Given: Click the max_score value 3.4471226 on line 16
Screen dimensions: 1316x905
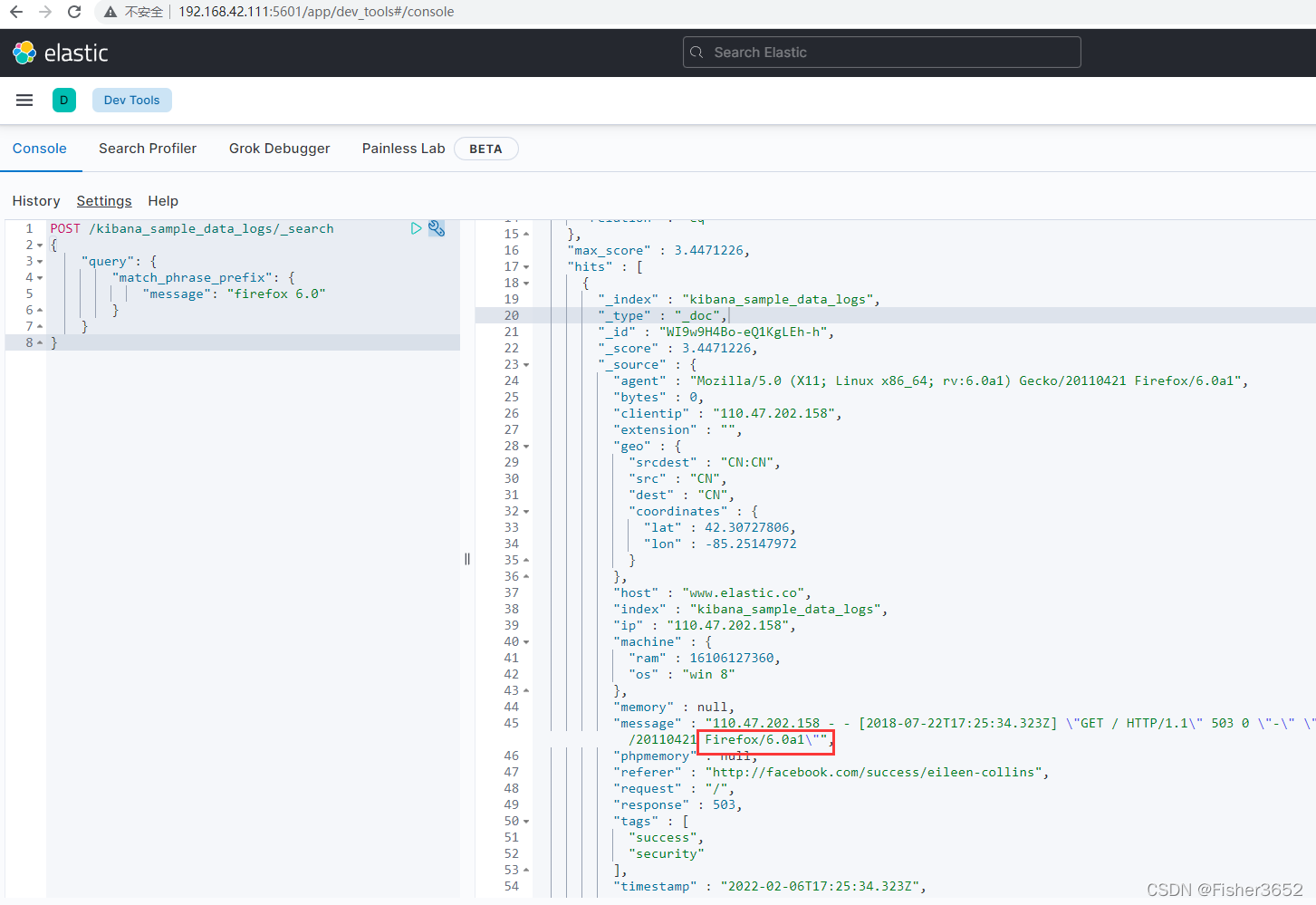Looking at the screenshot, I should pos(708,251).
